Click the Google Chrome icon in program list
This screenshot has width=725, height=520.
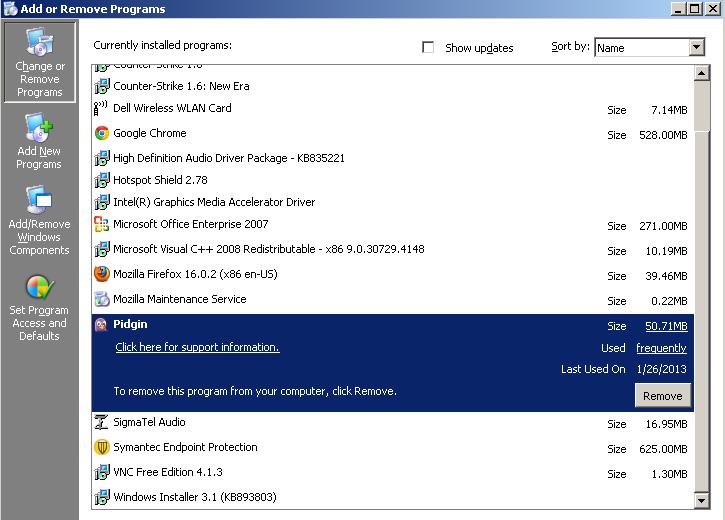(101, 133)
